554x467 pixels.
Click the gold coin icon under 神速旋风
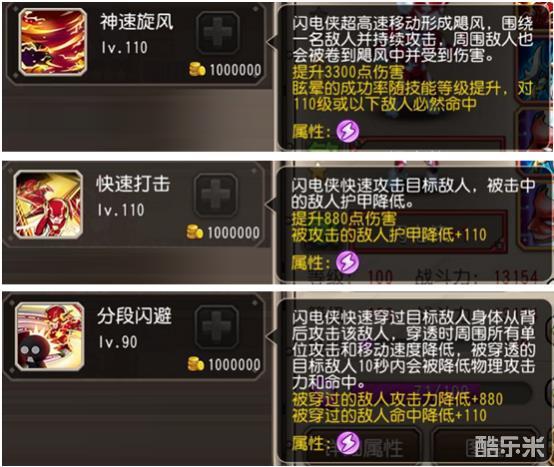[197, 69]
